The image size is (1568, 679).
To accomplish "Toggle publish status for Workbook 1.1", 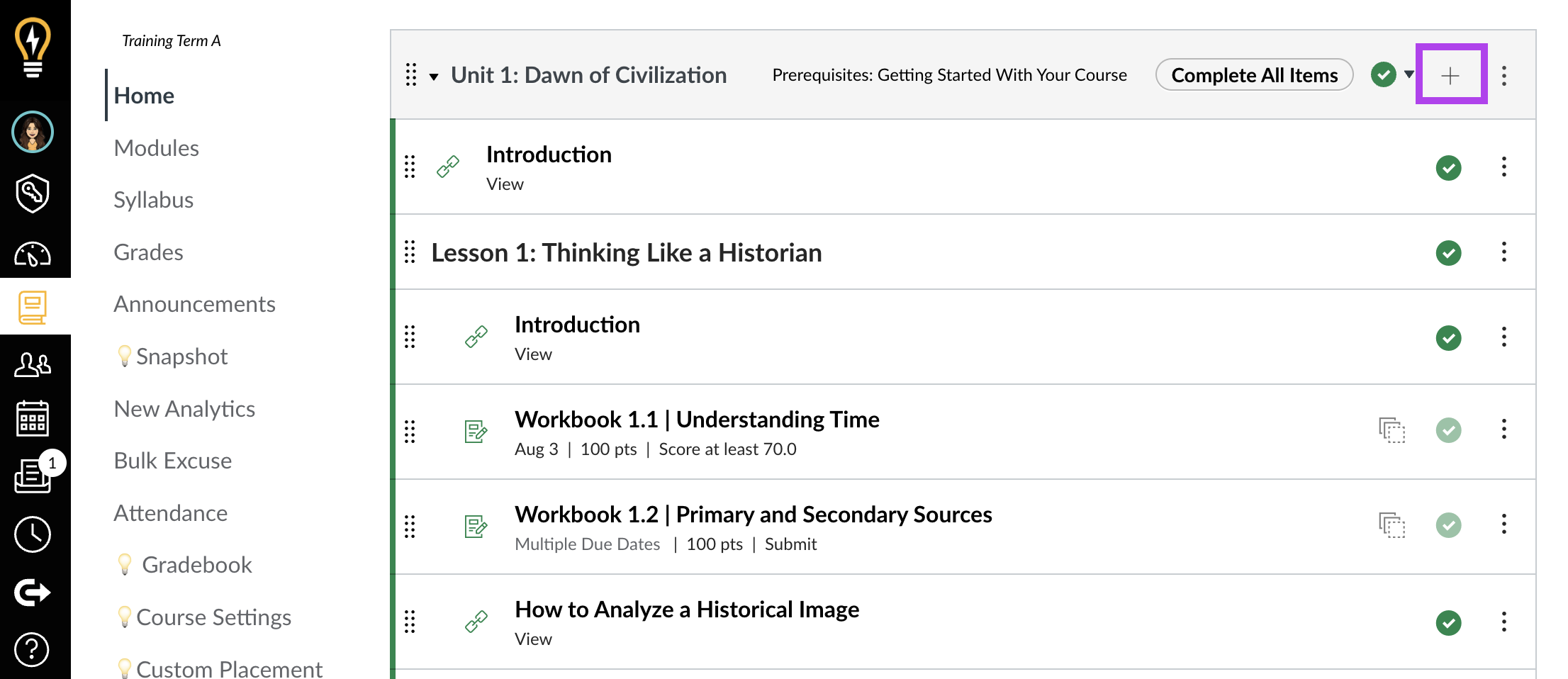I will click(x=1449, y=430).
